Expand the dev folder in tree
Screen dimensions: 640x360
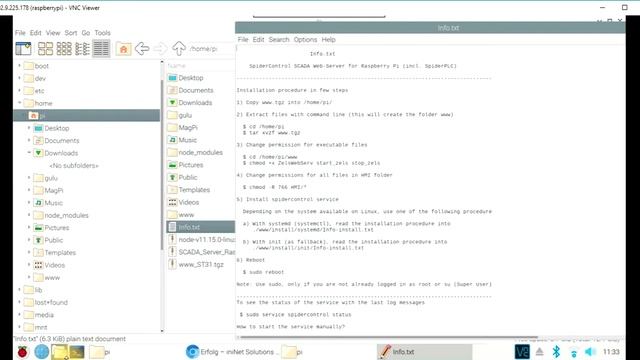(19, 78)
